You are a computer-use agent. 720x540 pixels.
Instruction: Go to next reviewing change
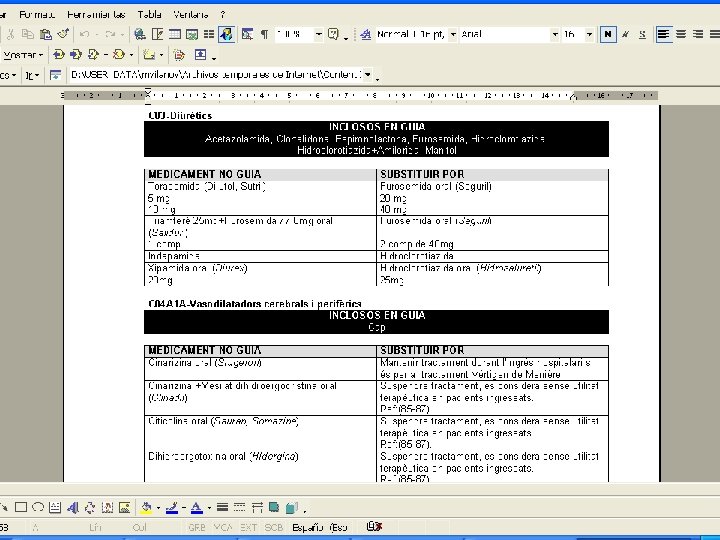(75, 55)
